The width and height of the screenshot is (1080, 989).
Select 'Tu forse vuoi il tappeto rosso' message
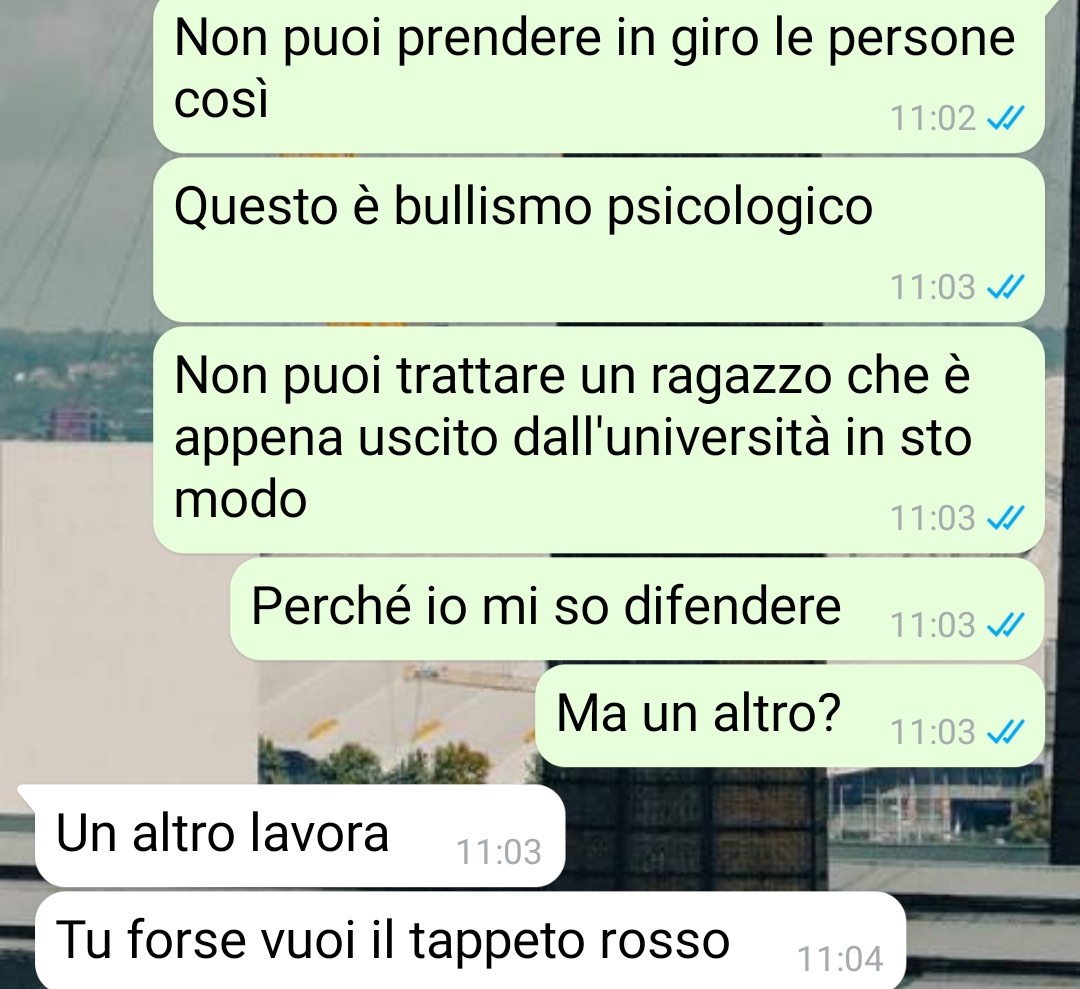coord(470,941)
